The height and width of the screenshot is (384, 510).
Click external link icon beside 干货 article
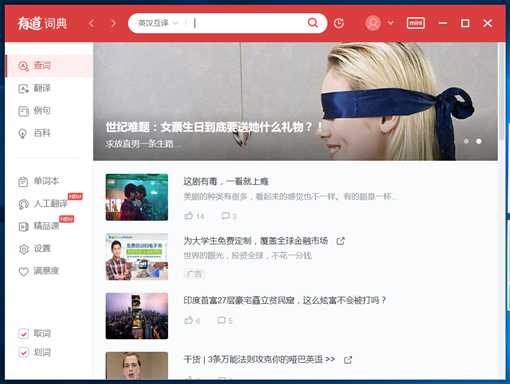coord(348,360)
